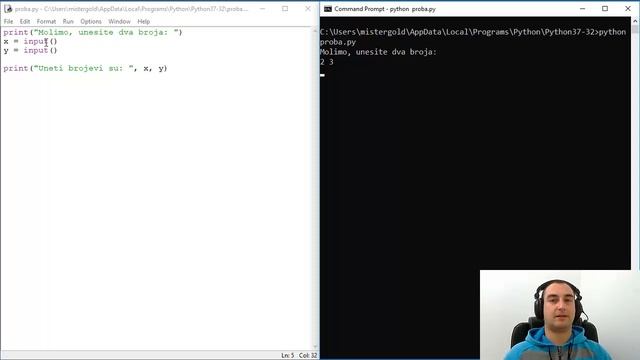
Task: Click the '2 3' input line in Command Prompt
Action: tap(327, 62)
